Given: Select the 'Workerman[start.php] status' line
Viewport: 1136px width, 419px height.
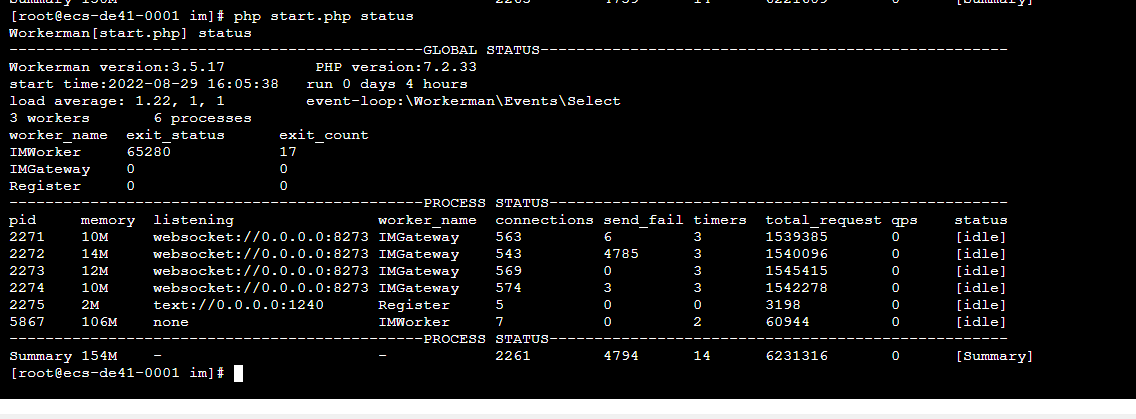Looking at the screenshot, I should coord(130,33).
